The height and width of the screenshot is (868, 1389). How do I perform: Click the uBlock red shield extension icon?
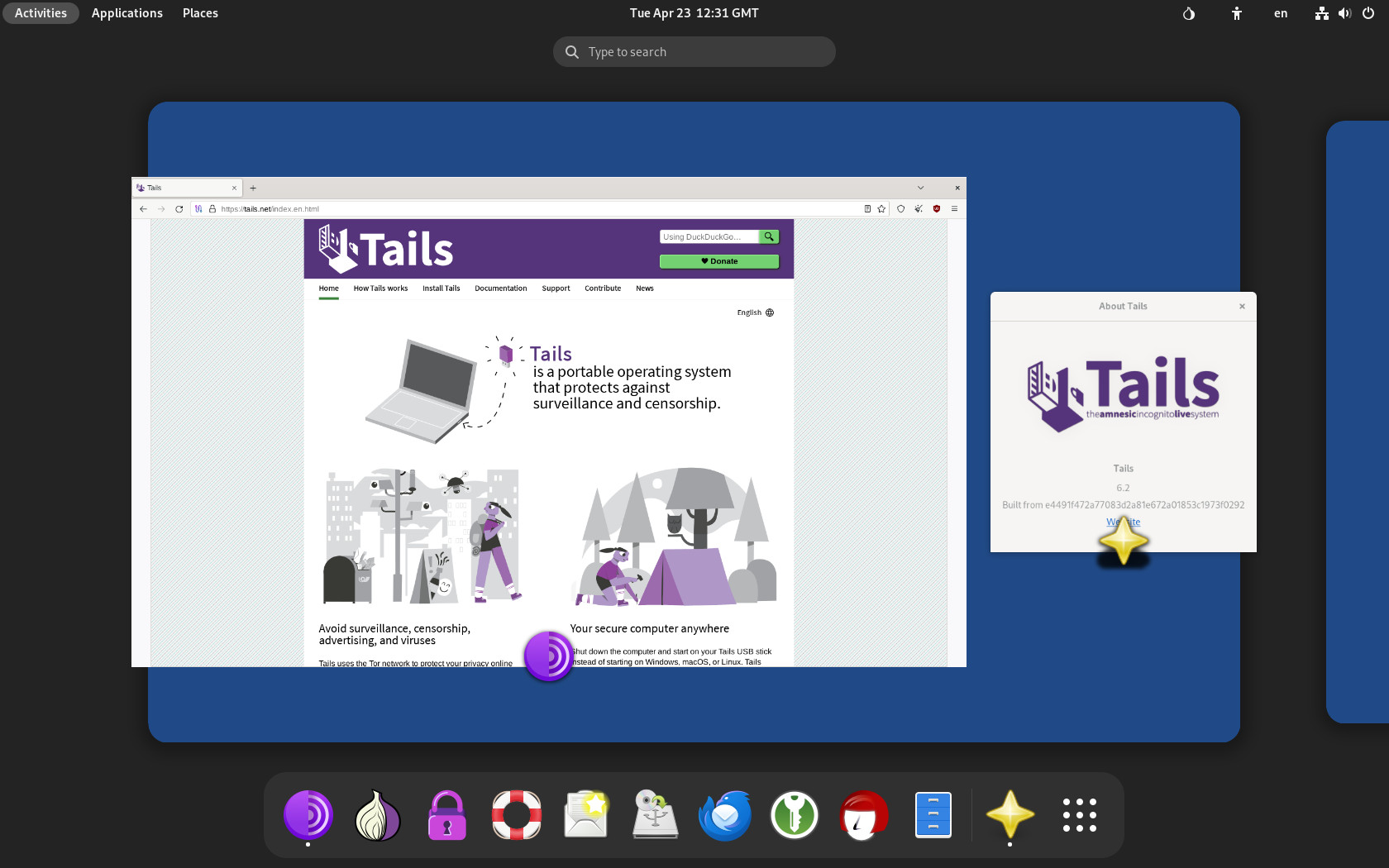937,209
